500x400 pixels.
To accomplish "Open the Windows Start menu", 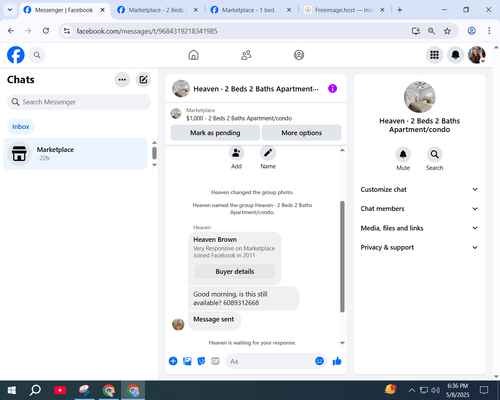I will 11,390.
